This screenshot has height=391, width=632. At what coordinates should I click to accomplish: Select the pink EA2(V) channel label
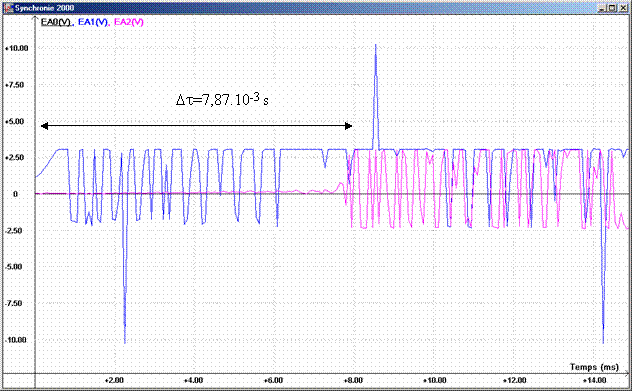point(129,22)
